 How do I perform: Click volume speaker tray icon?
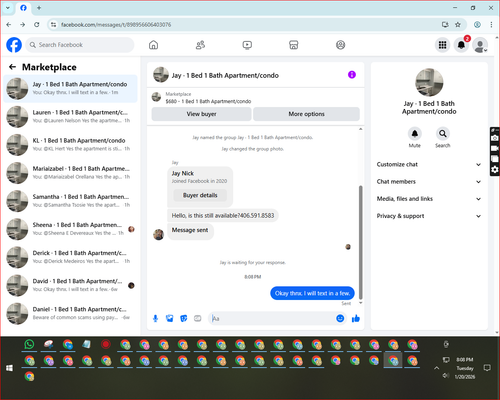pyautogui.click(x=446, y=376)
